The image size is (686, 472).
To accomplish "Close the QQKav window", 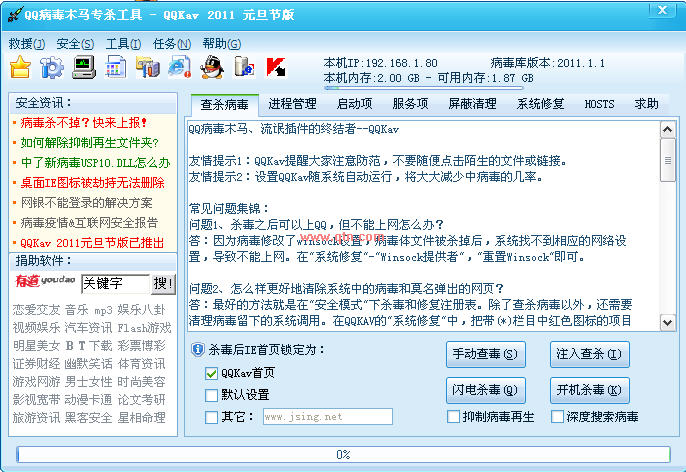I will pyautogui.click(x=662, y=10).
